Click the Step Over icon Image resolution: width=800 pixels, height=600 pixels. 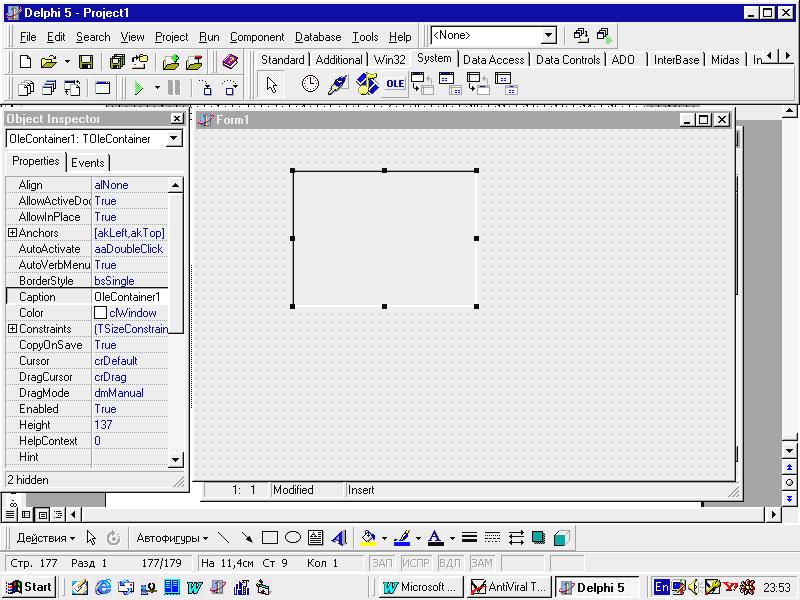[231, 88]
